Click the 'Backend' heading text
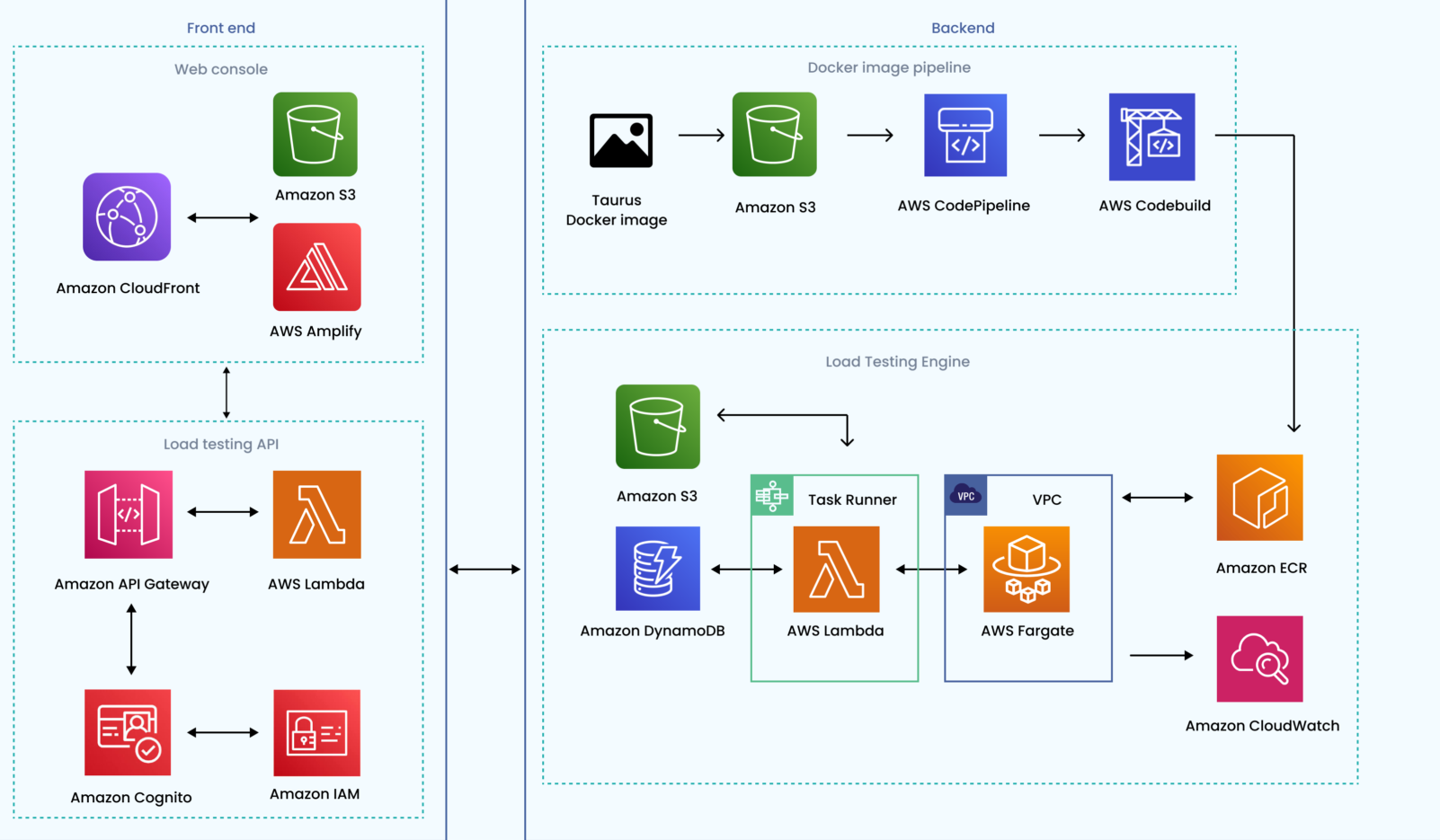 coord(963,28)
